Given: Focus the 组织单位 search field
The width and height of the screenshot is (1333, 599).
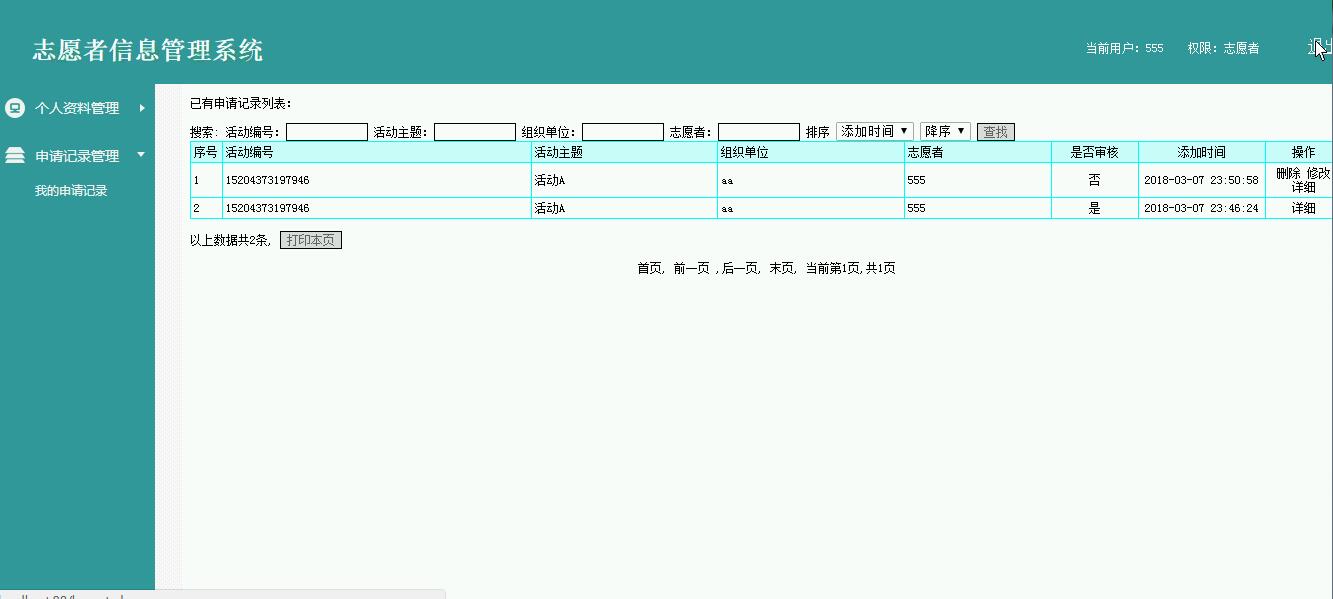Looking at the screenshot, I should [x=623, y=132].
